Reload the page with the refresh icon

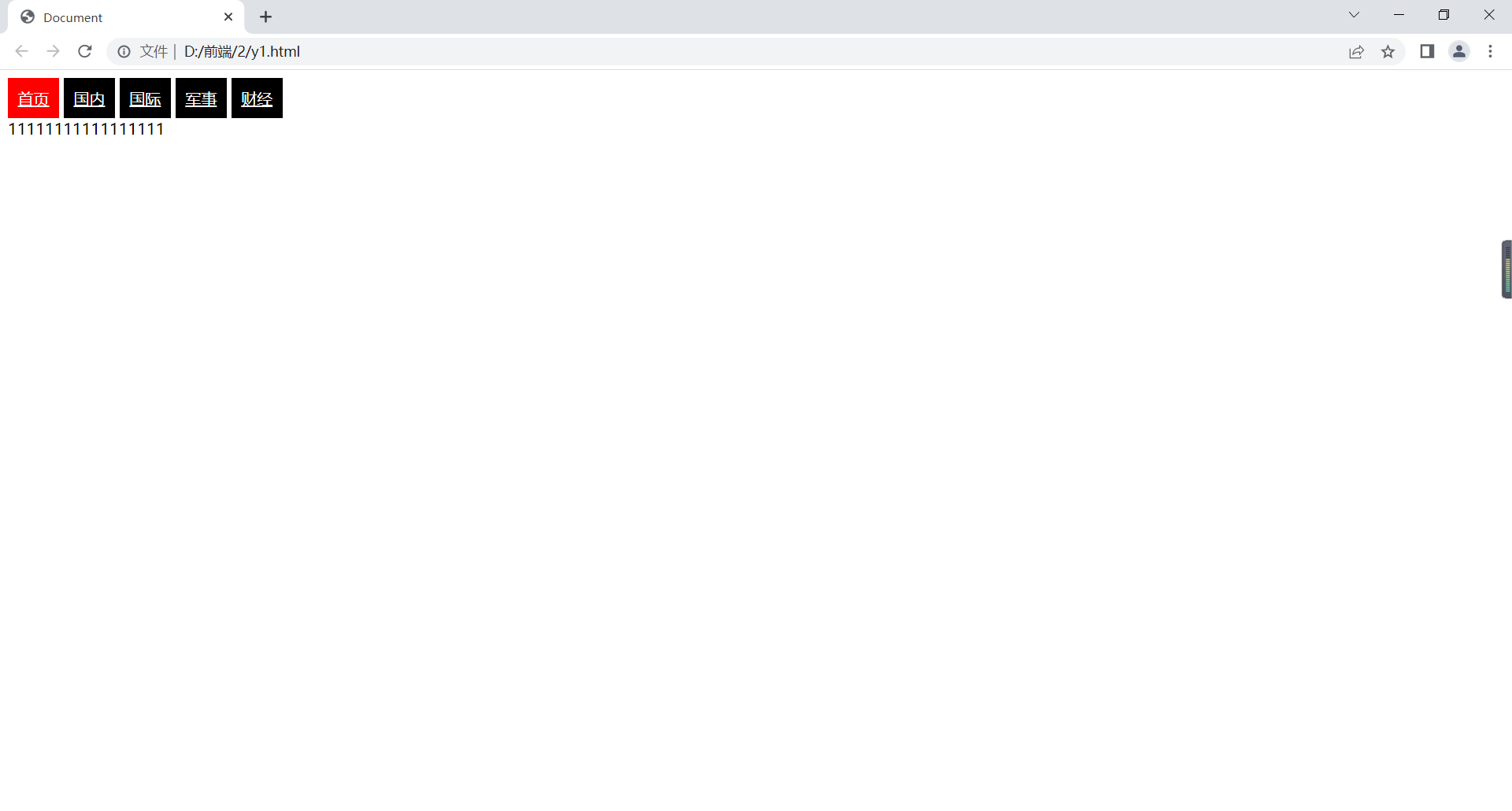[x=85, y=51]
